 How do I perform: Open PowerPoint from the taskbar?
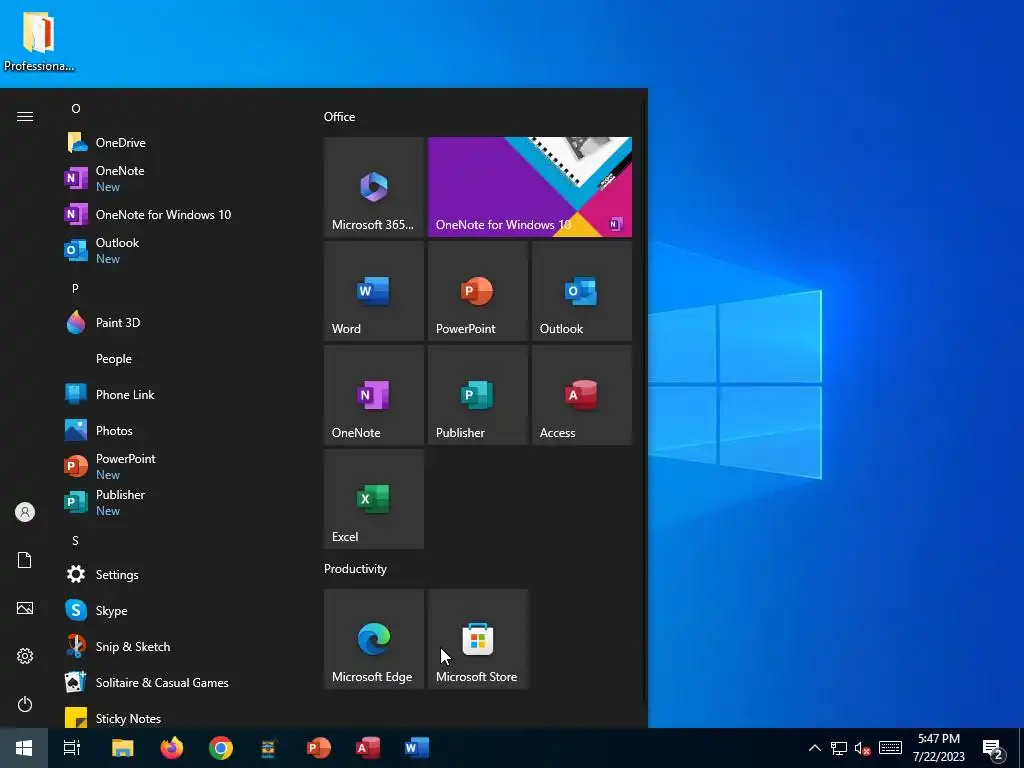point(319,748)
